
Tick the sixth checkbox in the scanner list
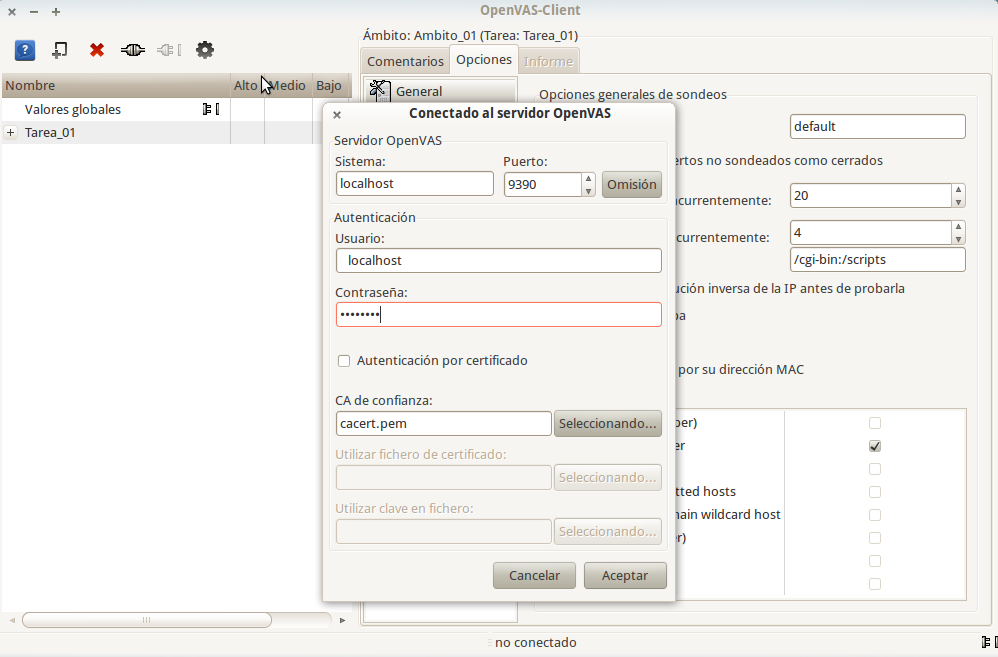coord(875,538)
